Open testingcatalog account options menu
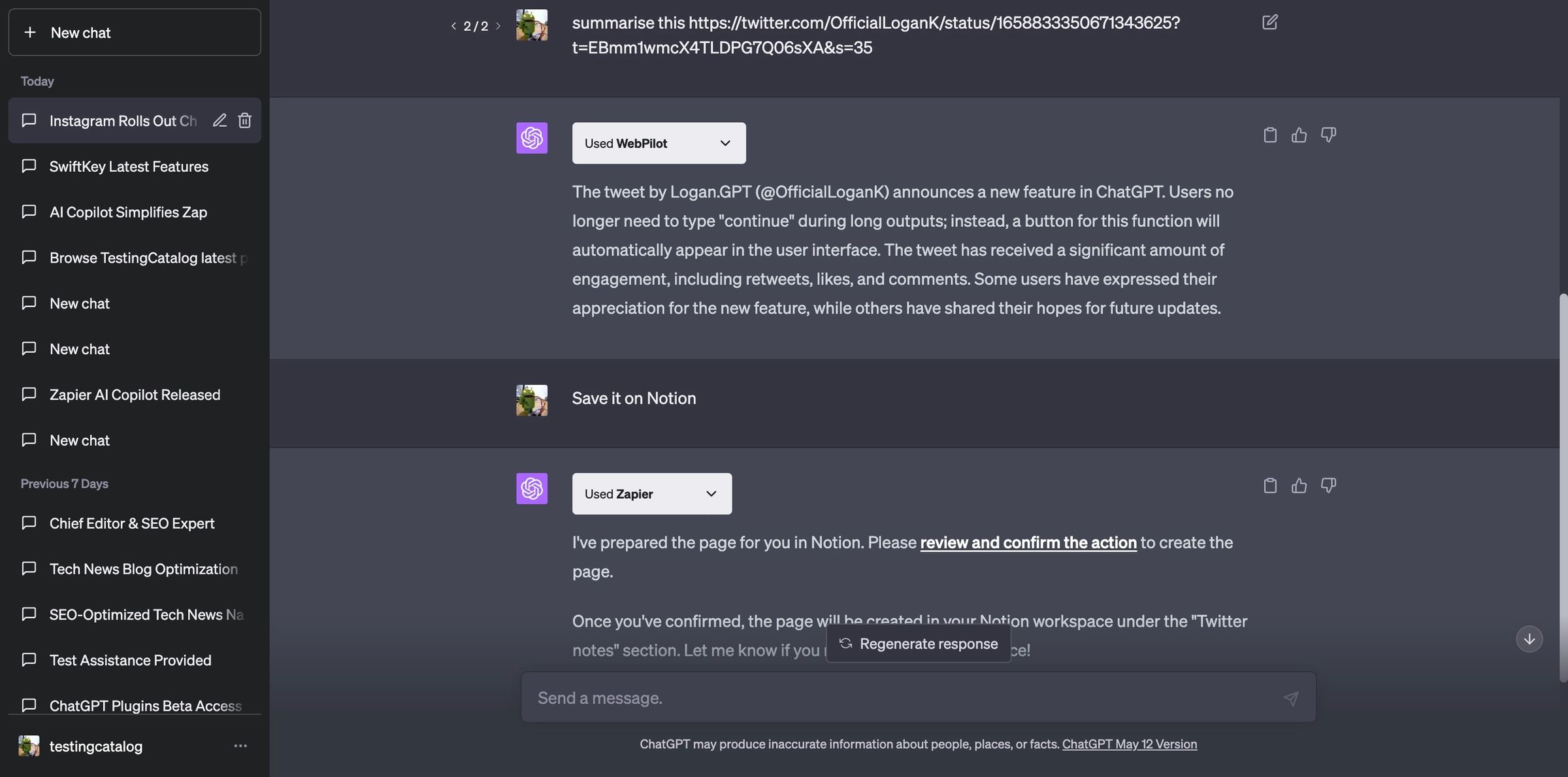The image size is (1568, 777). click(240, 746)
